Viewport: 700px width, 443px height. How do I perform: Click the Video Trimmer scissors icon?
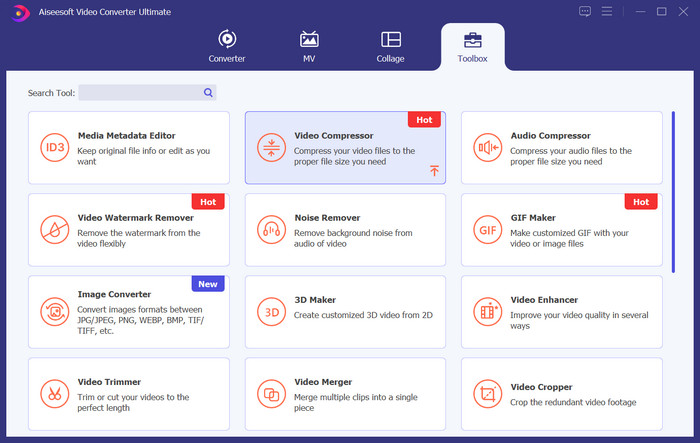pyautogui.click(x=55, y=394)
